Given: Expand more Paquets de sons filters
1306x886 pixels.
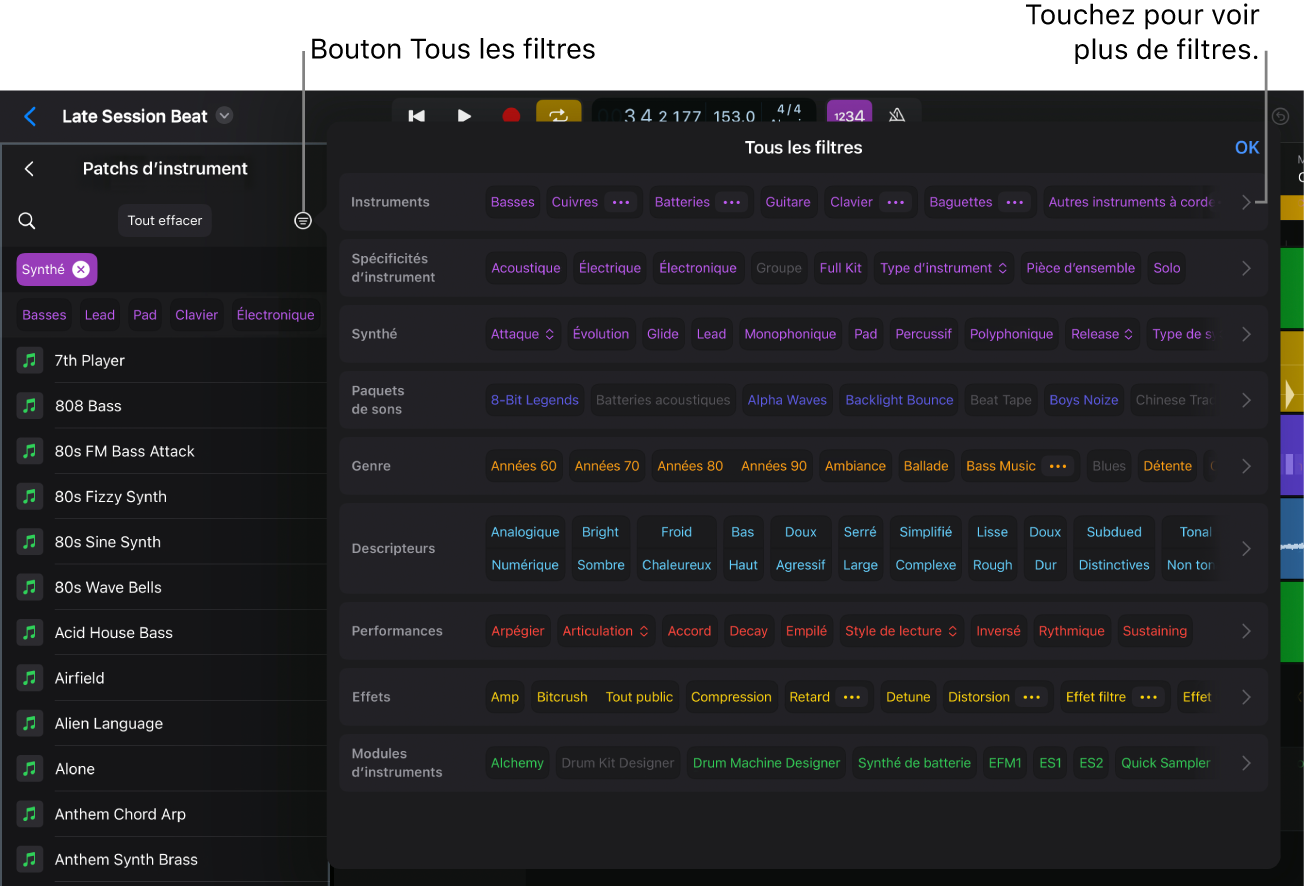Looking at the screenshot, I should point(1246,400).
